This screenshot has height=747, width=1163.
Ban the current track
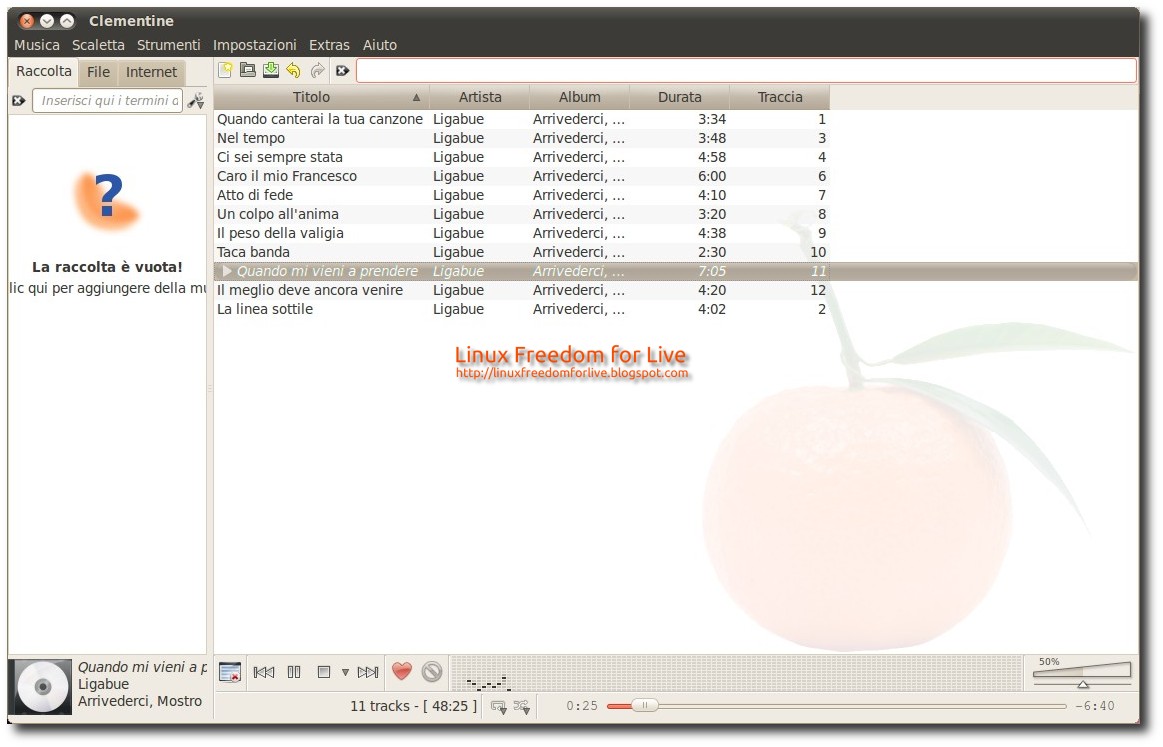(x=432, y=671)
